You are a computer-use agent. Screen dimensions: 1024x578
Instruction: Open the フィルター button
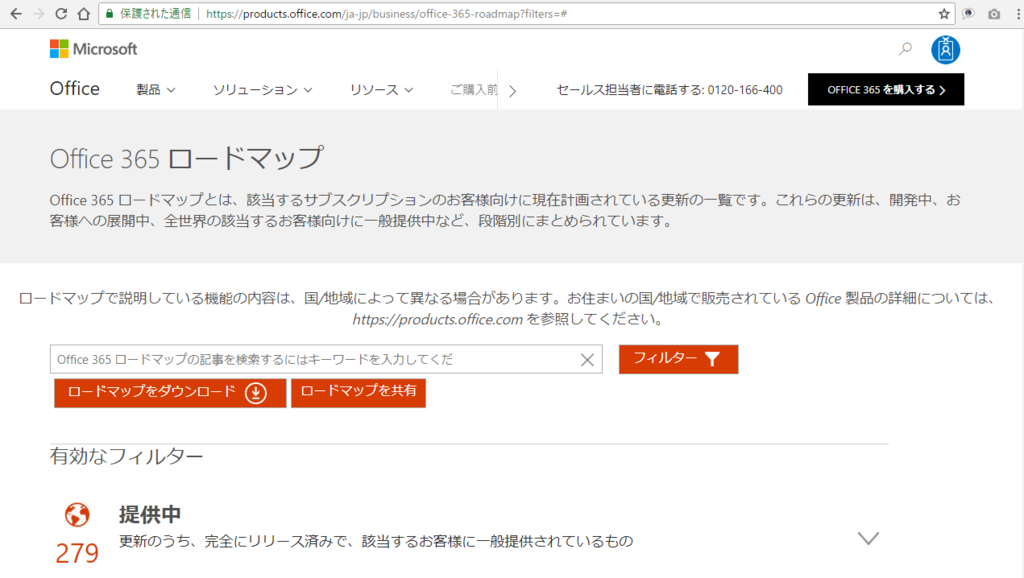coord(679,359)
